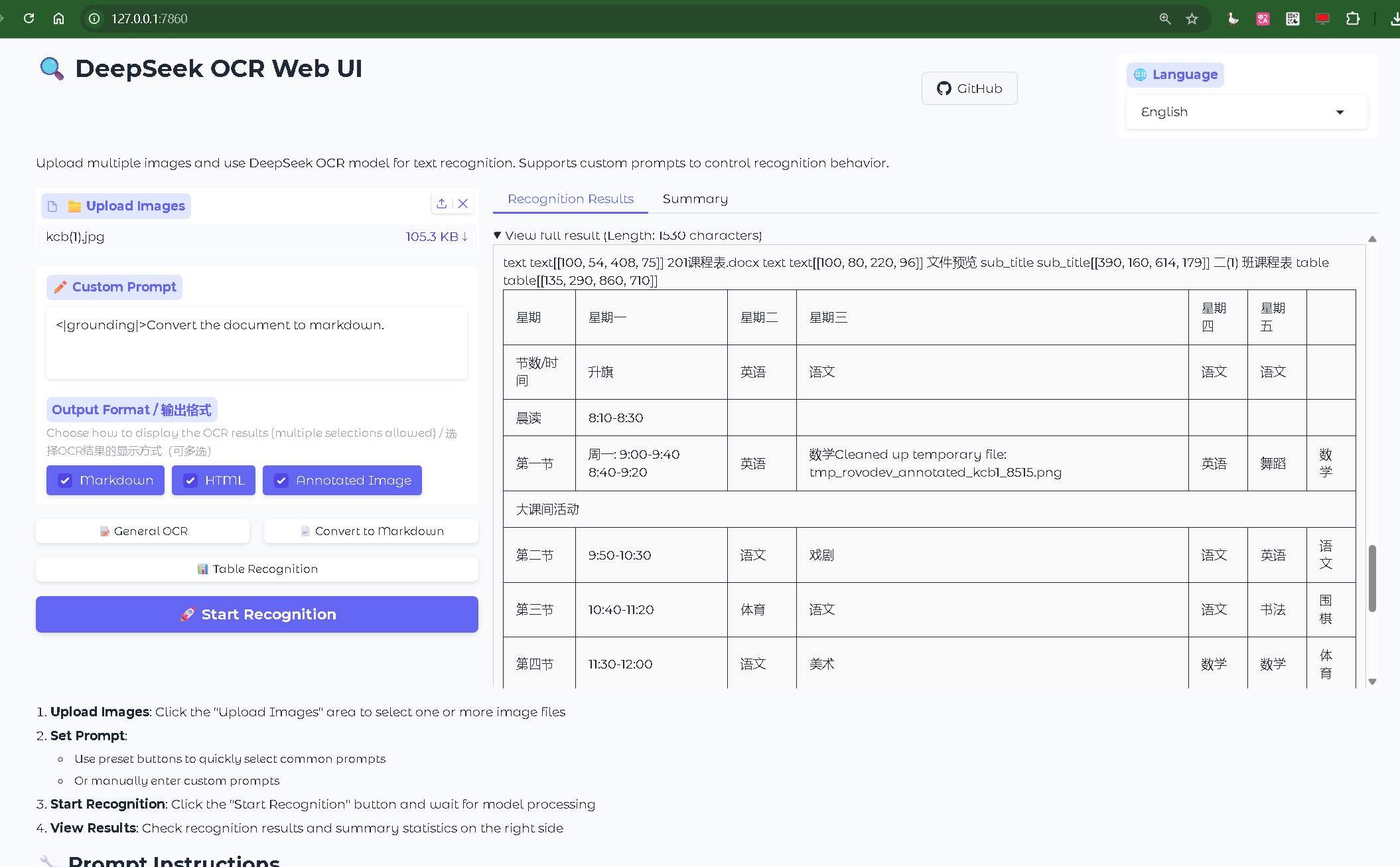Click upload icon in Upload Images panel
Screen dimensions: 1400x867
[x=442, y=204]
